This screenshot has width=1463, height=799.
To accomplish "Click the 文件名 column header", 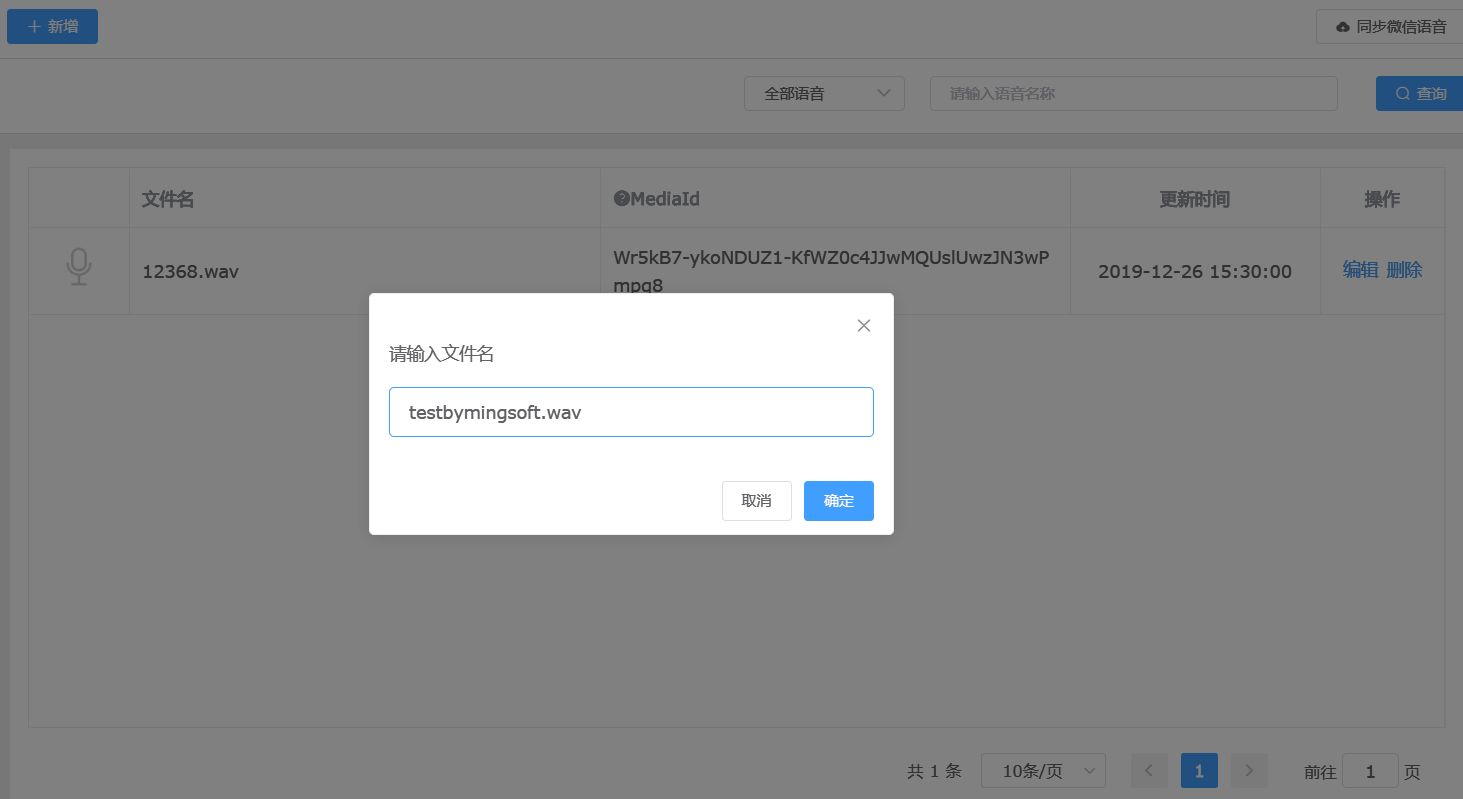I will click(x=168, y=199).
